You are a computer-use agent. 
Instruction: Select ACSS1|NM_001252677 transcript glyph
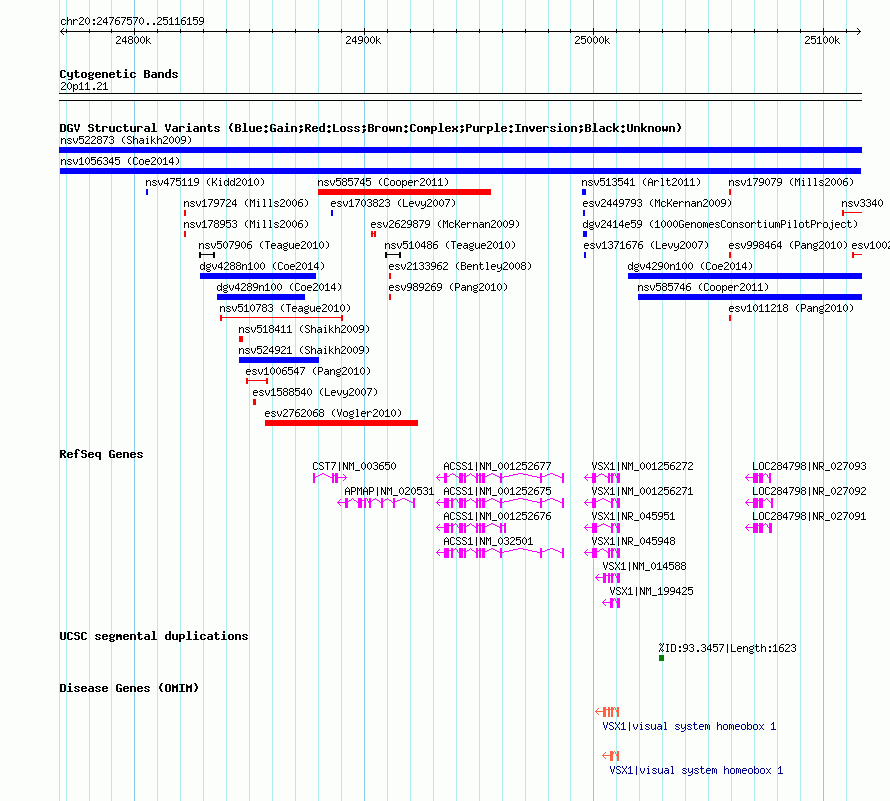click(x=500, y=478)
